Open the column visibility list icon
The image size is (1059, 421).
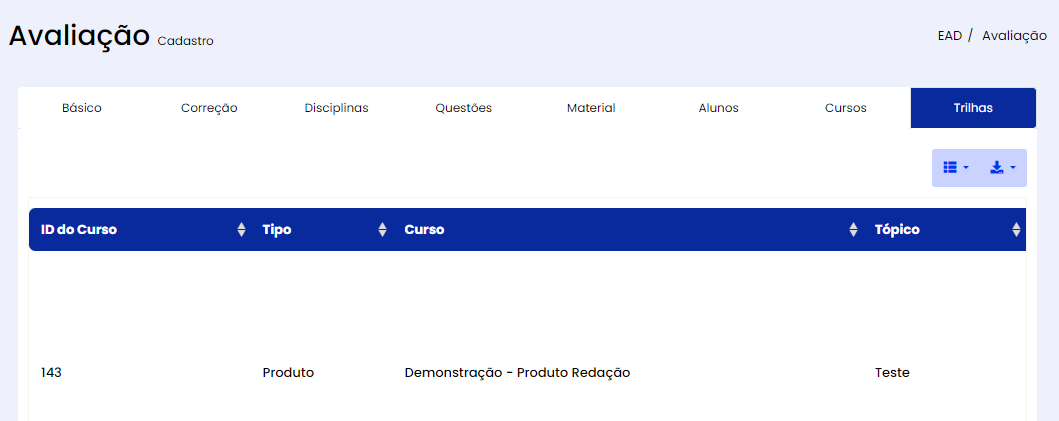pos(950,168)
